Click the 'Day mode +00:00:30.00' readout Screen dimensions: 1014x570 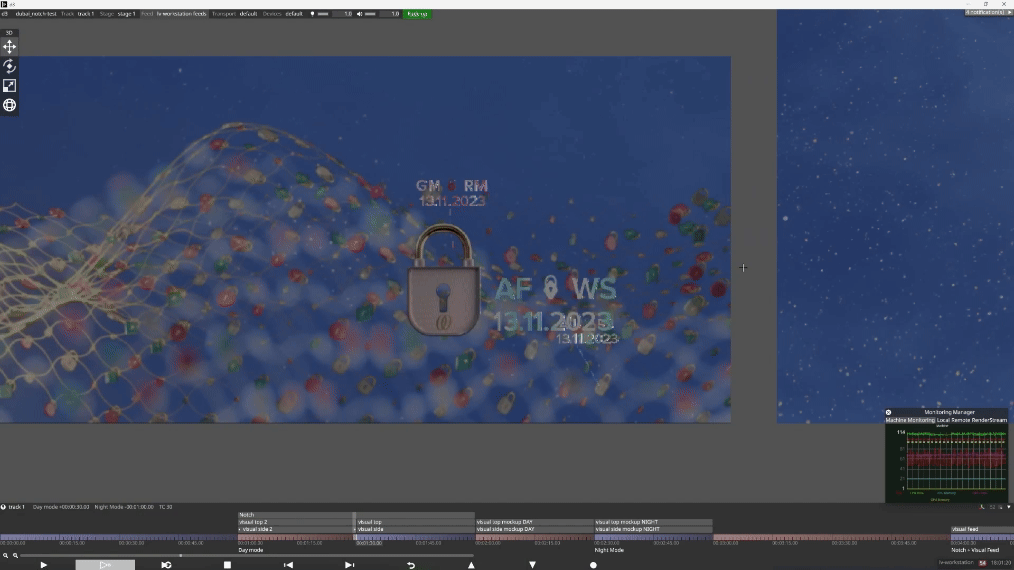pyautogui.click(x=61, y=507)
